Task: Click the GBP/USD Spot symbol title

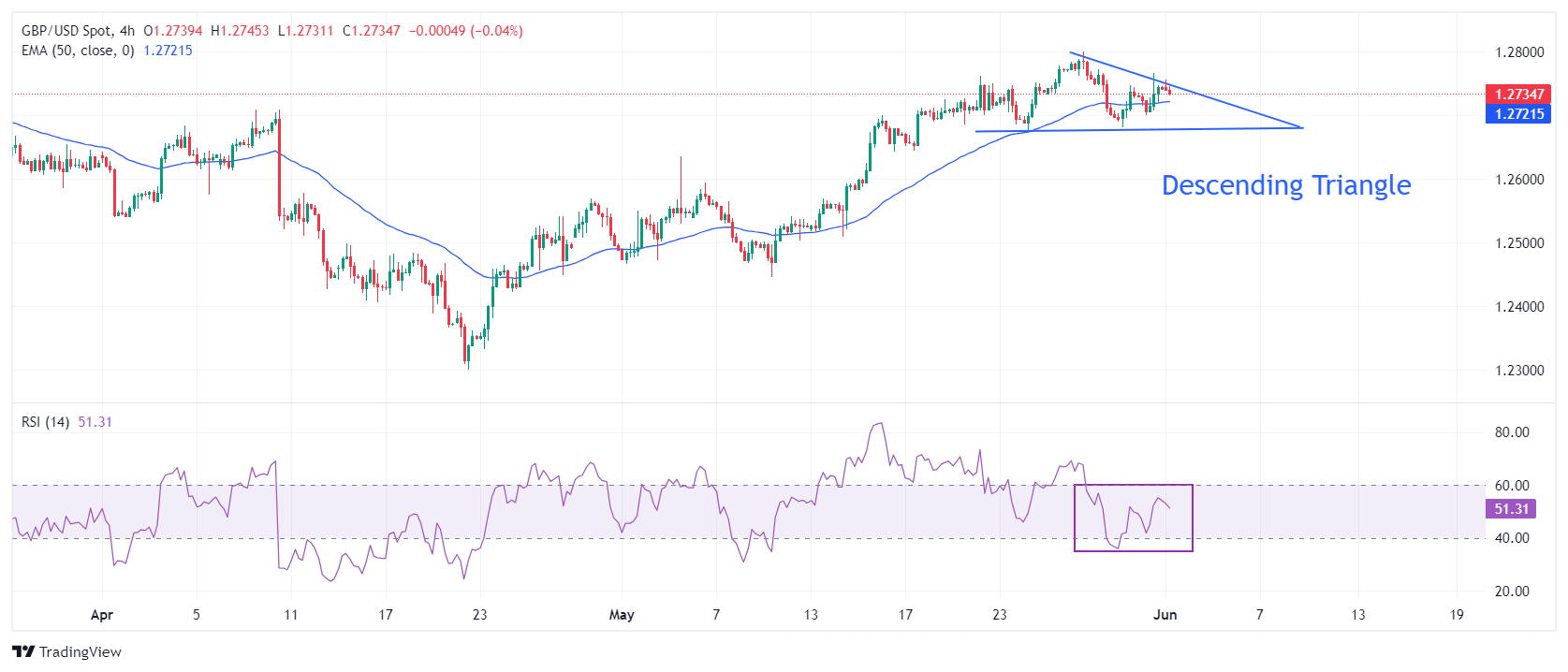Action: tap(65, 31)
